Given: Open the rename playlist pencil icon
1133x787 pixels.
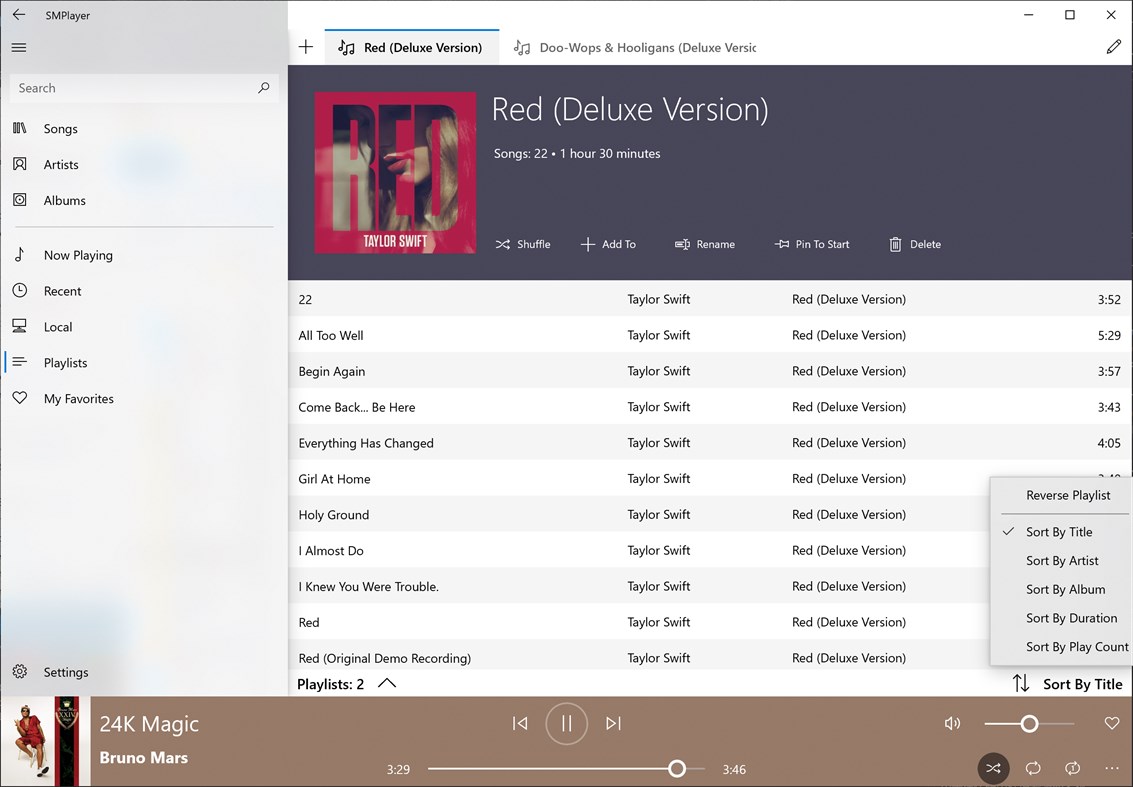Looking at the screenshot, I should [1114, 46].
